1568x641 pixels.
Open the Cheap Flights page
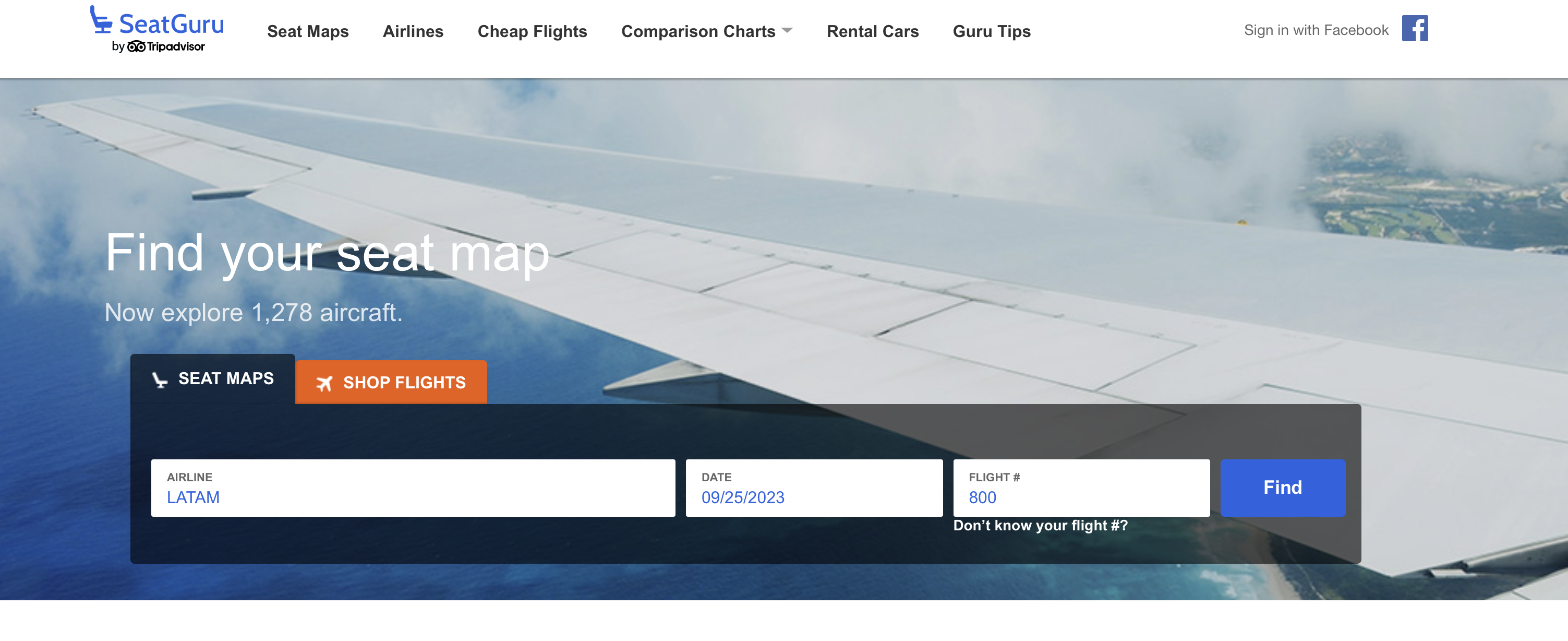tap(532, 32)
